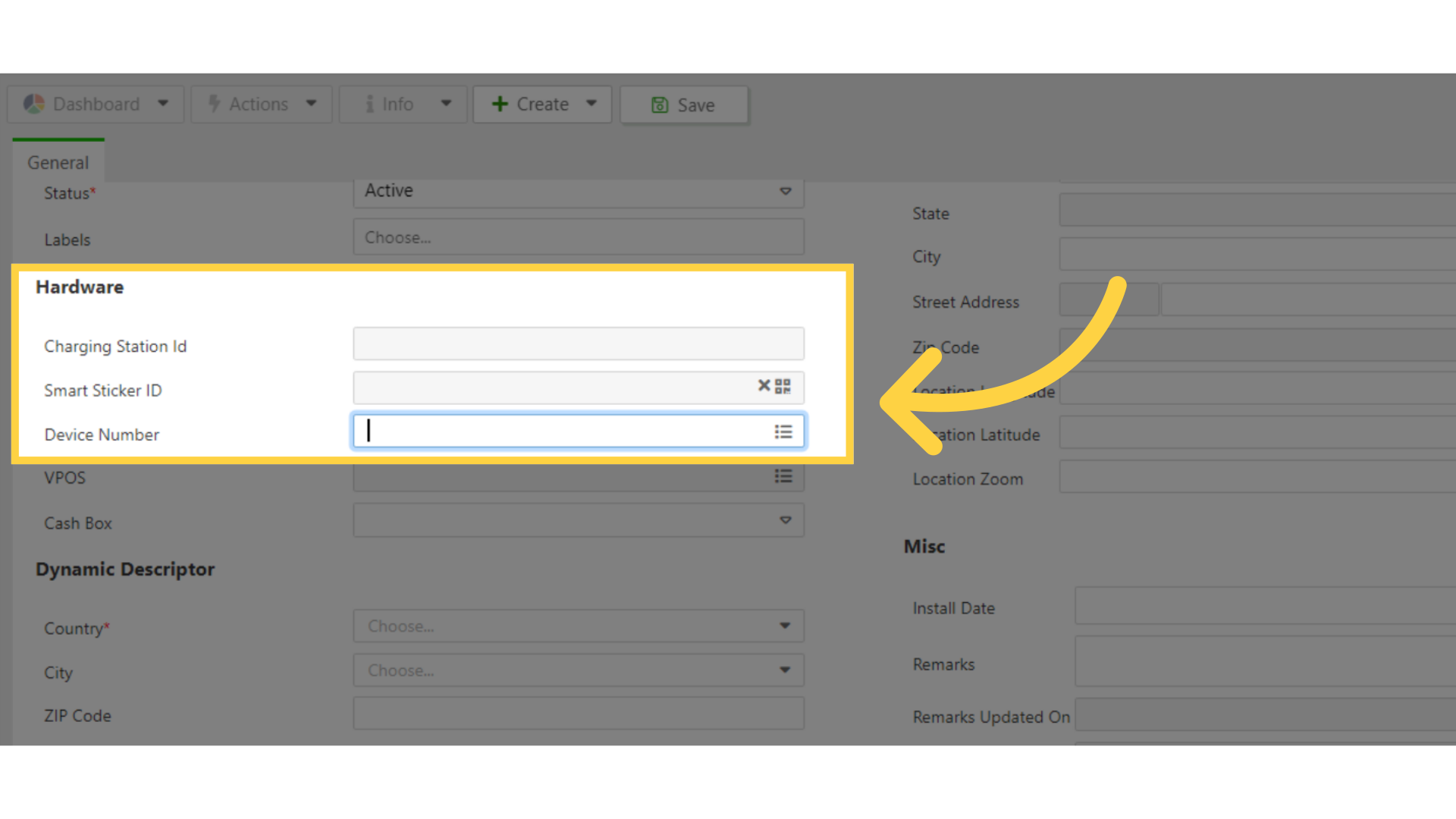The height and width of the screenshot is (819, 1456).
Task: Click the Remarks text field
Action: pos(1265,662)
